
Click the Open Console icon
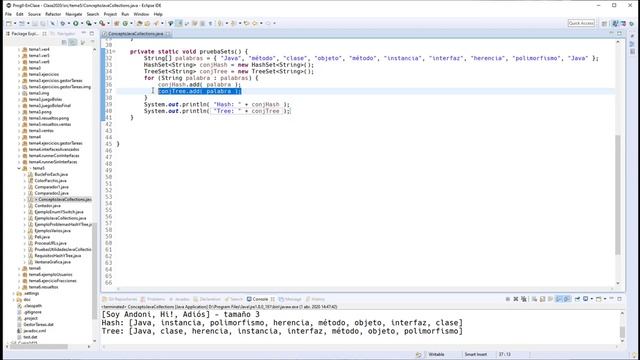click(599, 299)
